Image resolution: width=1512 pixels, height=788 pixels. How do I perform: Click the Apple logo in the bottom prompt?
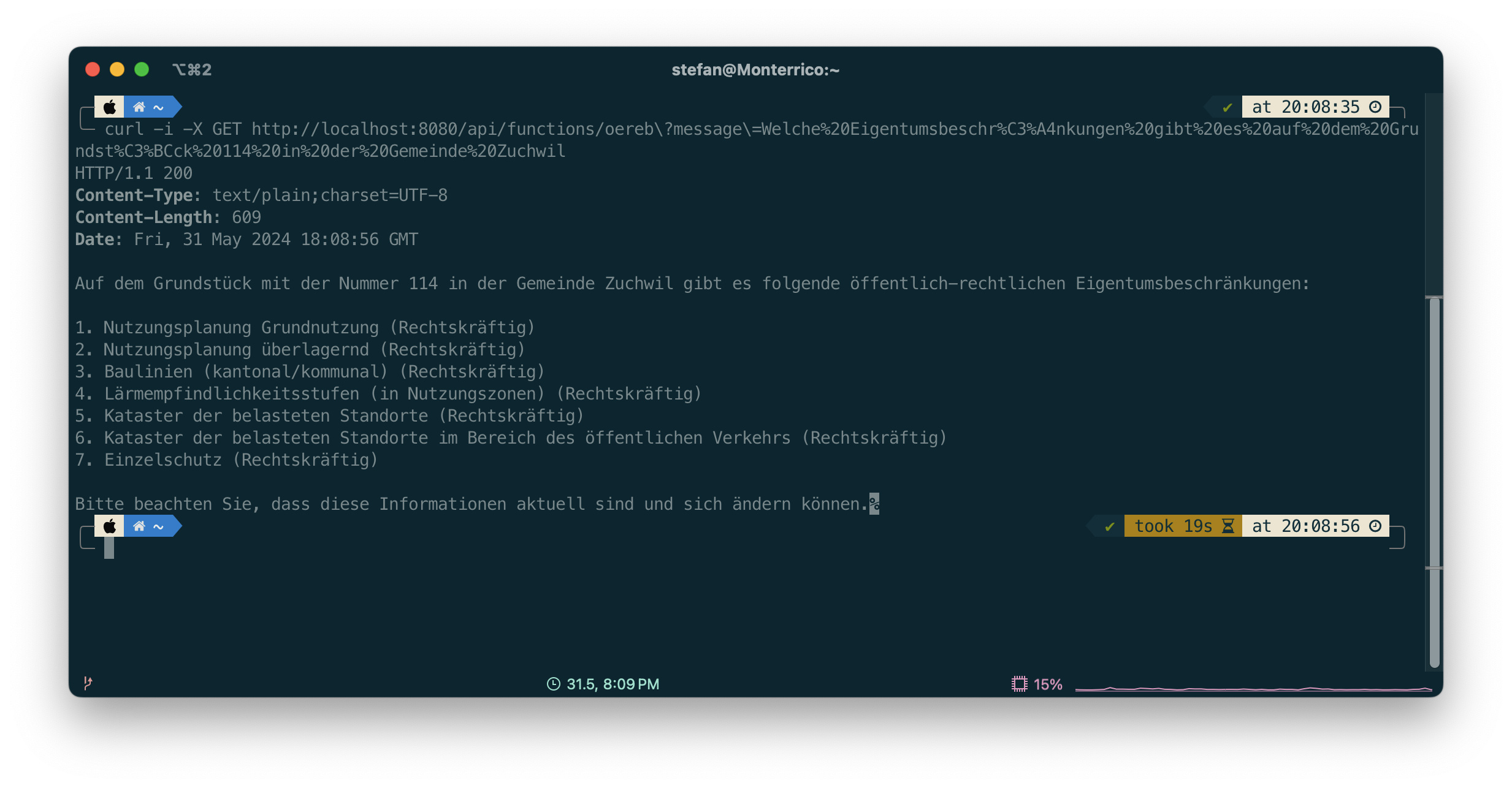[x=110, y=526]
